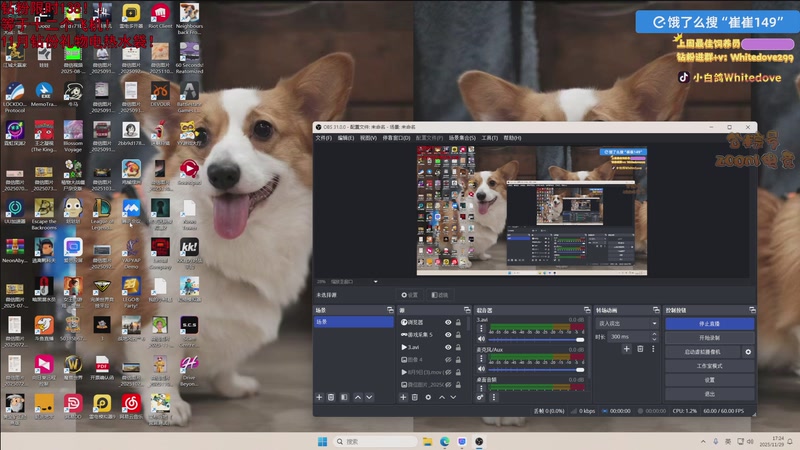Mute the 3.avi audio speaker icon
800x450 pixels.
(x=481, y=339)
